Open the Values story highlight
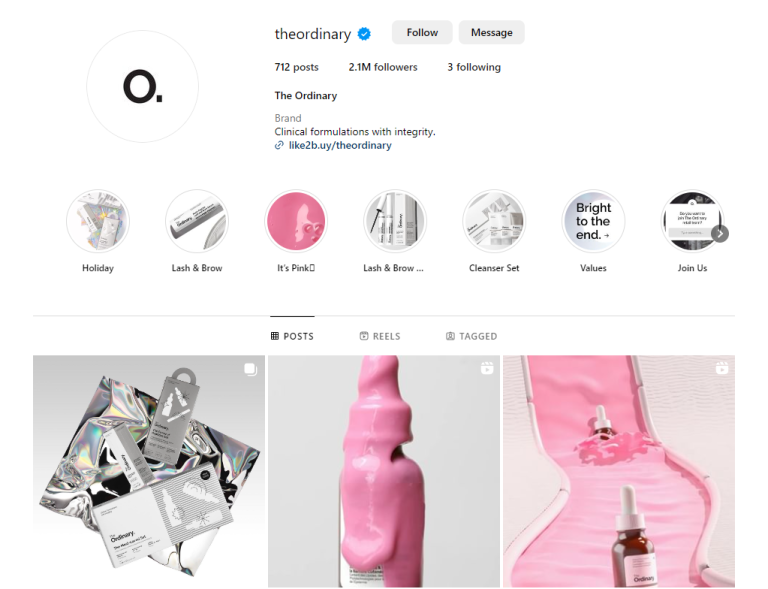Viewport: 768px width, 589px height. coord(593,221)
